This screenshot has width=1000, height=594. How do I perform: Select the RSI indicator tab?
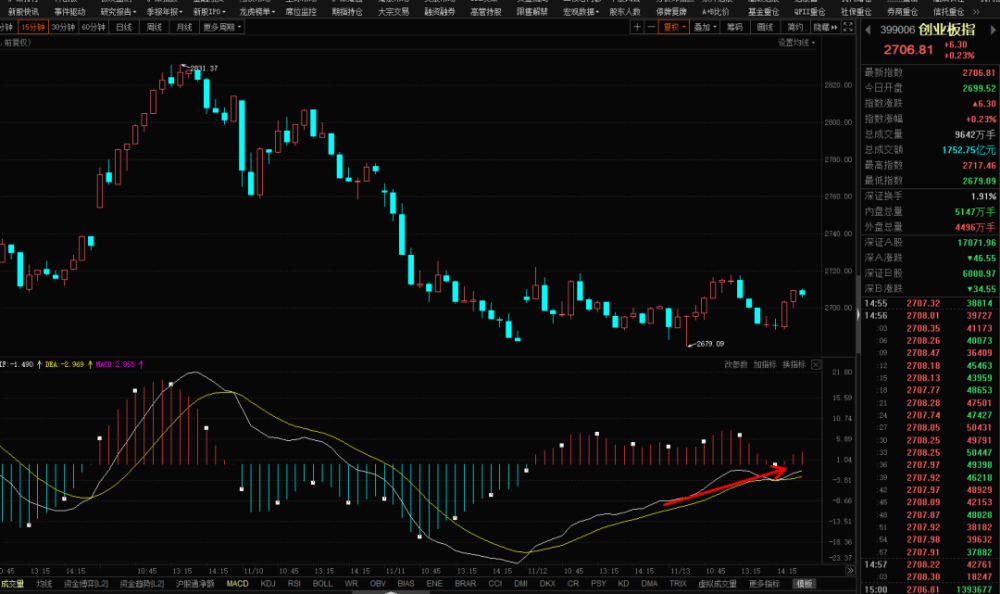[294, 583]
